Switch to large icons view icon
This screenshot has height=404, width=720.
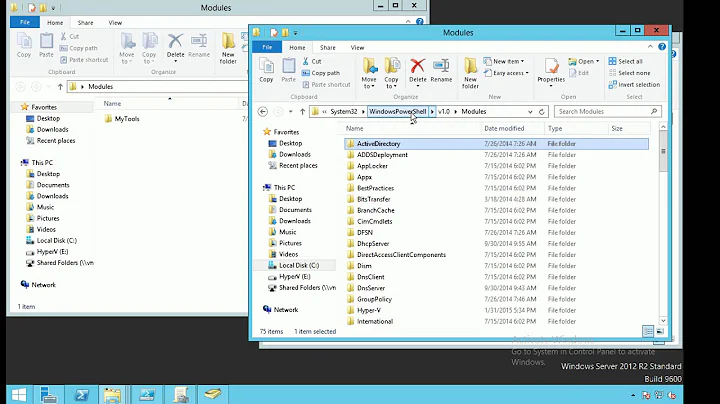660,331
